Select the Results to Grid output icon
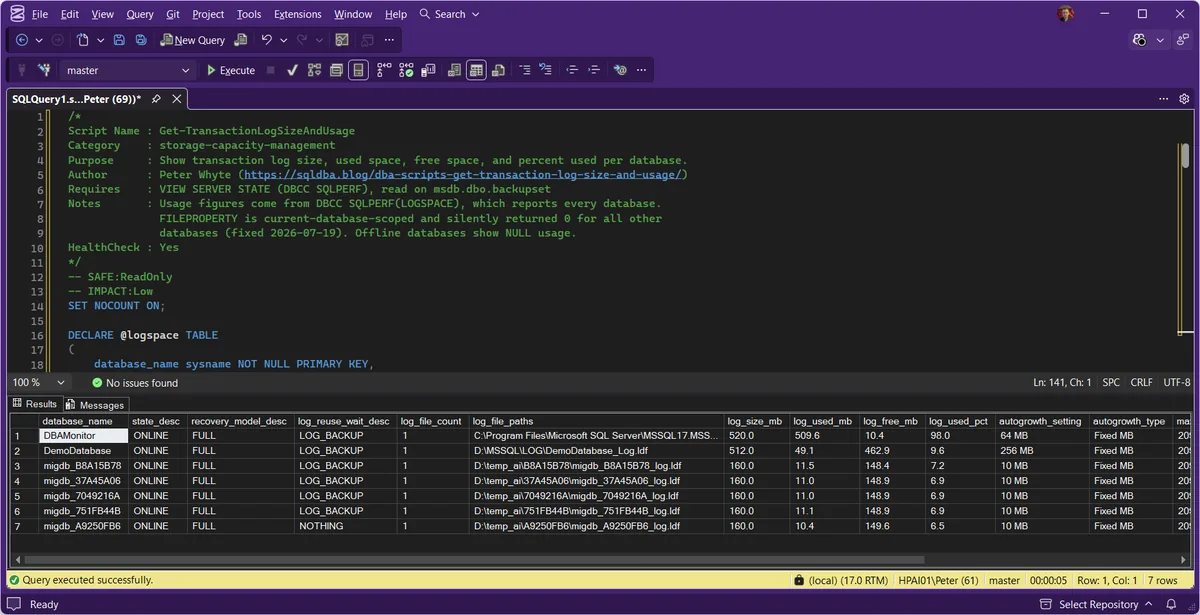 point(476,70)
